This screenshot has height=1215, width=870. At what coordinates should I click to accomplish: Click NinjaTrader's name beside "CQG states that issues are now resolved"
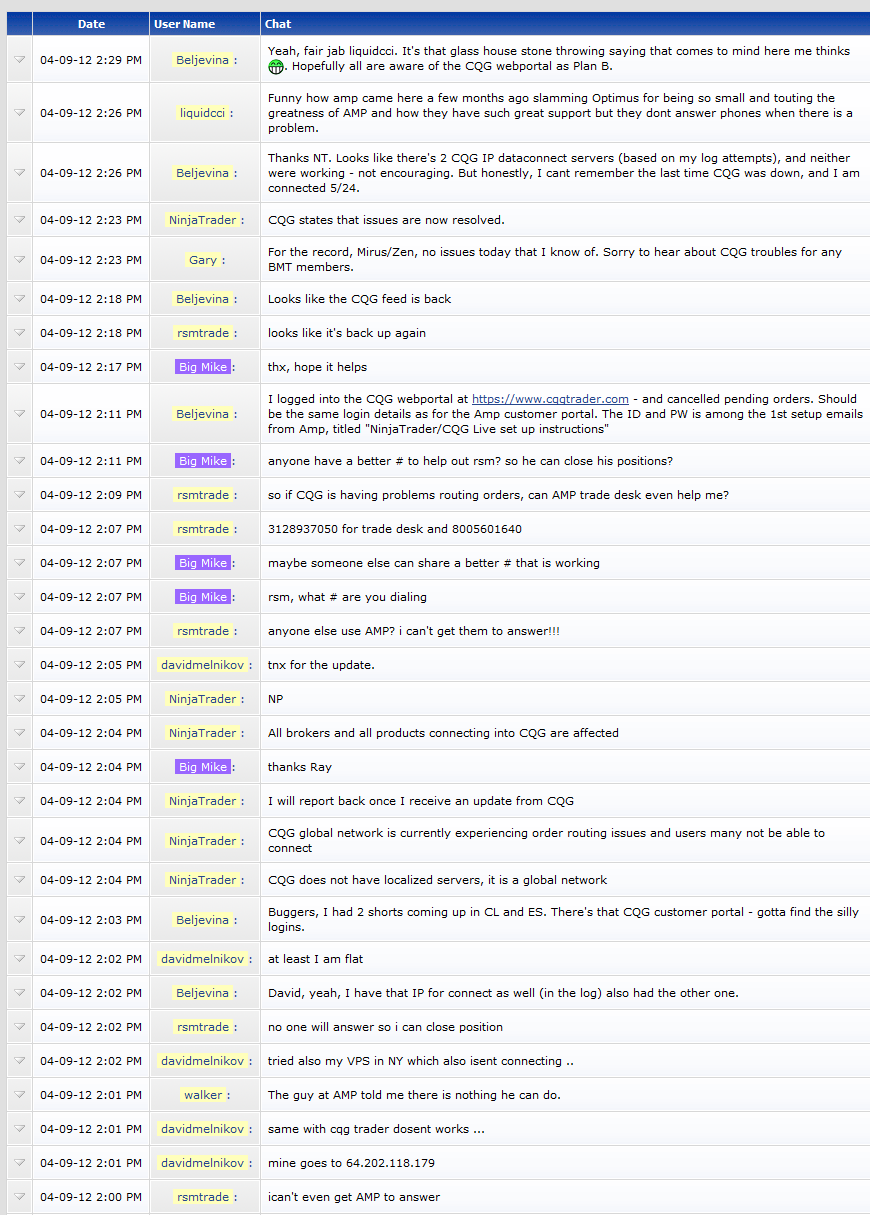pos(203,220)
